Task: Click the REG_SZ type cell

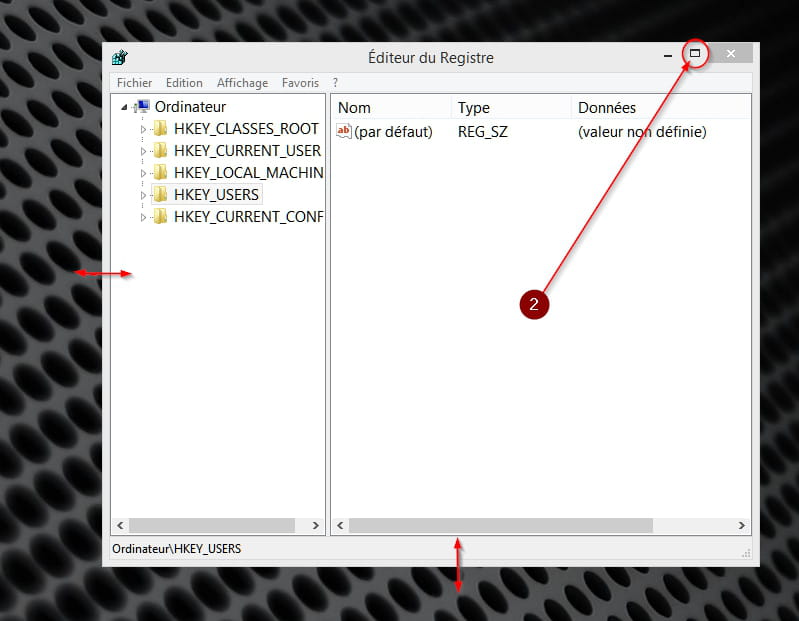Action: (x=483, y=132)
